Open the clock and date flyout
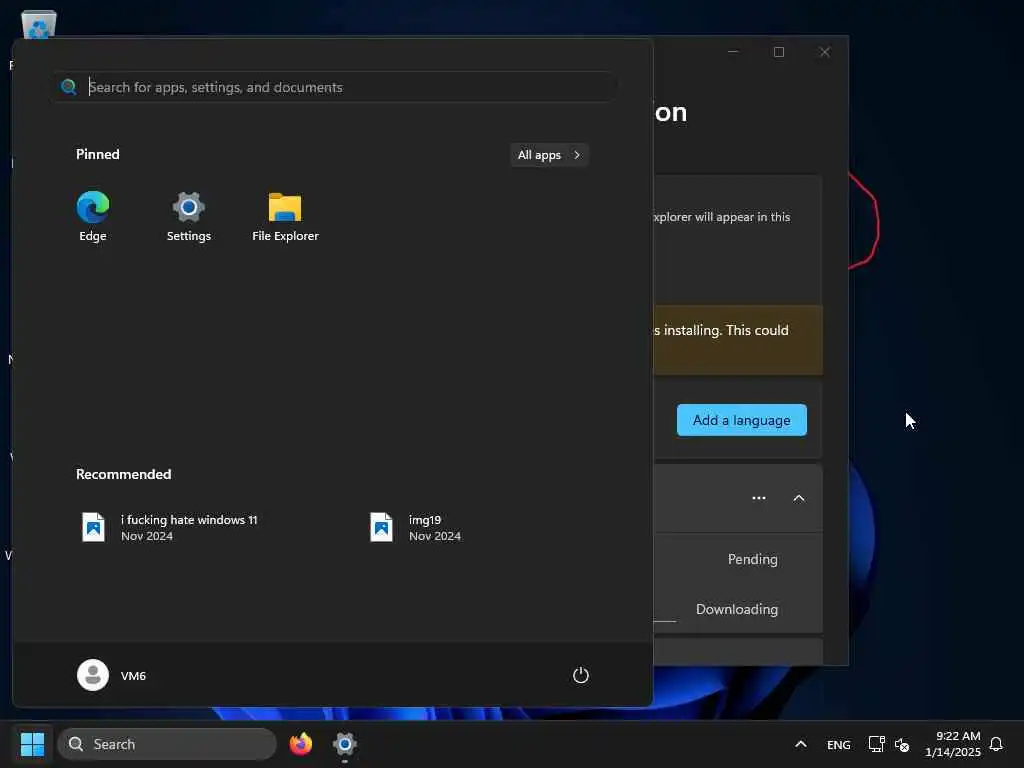The image size is (1024, 768). click(x=953, y=744)
